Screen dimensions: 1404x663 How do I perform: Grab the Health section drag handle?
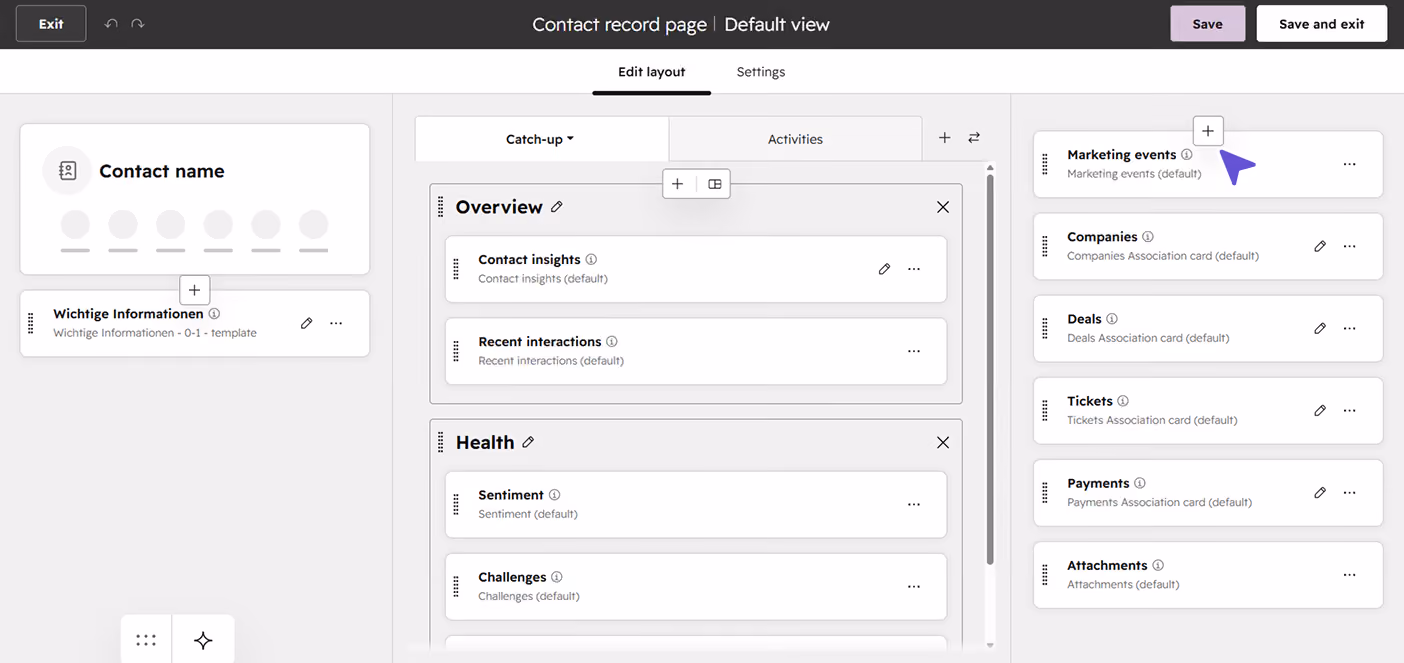pos(440,442)
